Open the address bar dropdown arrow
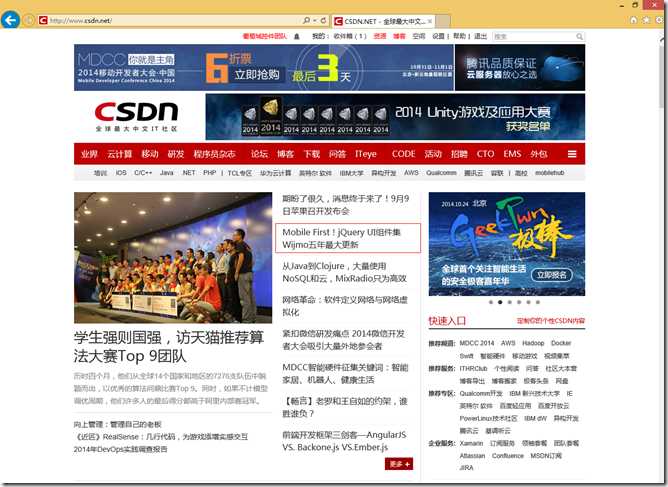This screenshot has width=668, height=487. click(314, 20)
